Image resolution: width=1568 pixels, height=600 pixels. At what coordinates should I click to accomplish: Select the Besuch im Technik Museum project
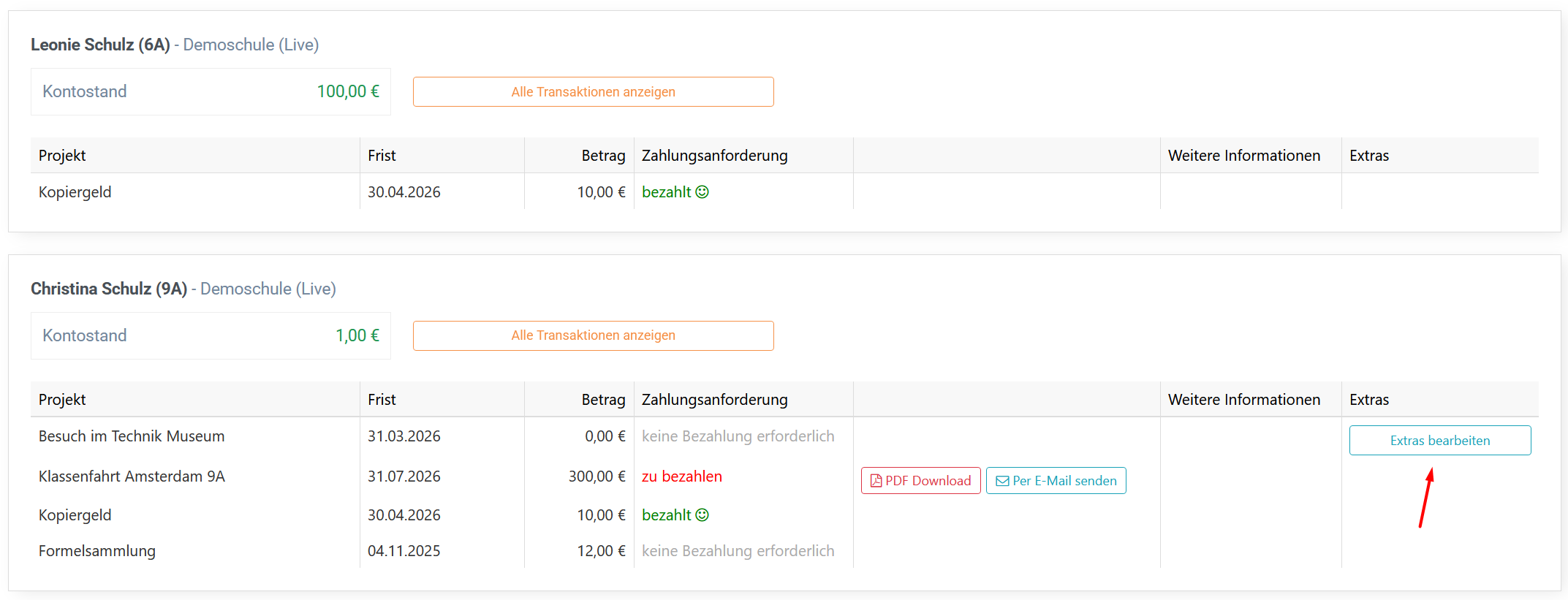[132, 436]
